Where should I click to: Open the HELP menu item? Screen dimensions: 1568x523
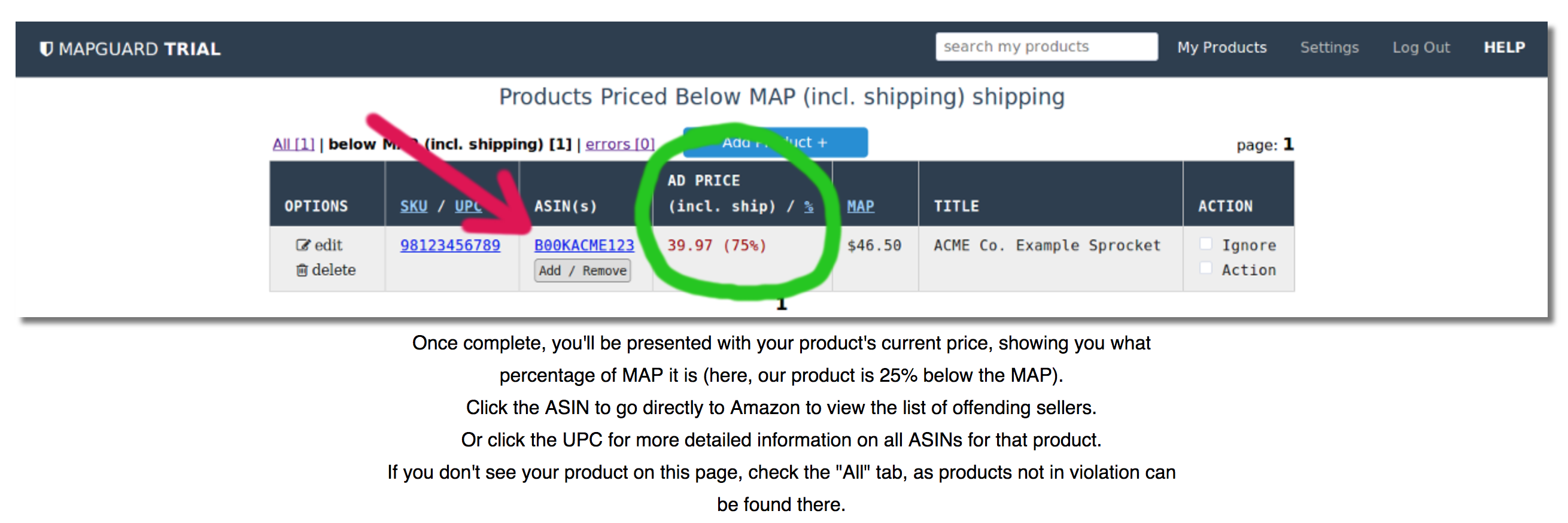(1503, 47)
